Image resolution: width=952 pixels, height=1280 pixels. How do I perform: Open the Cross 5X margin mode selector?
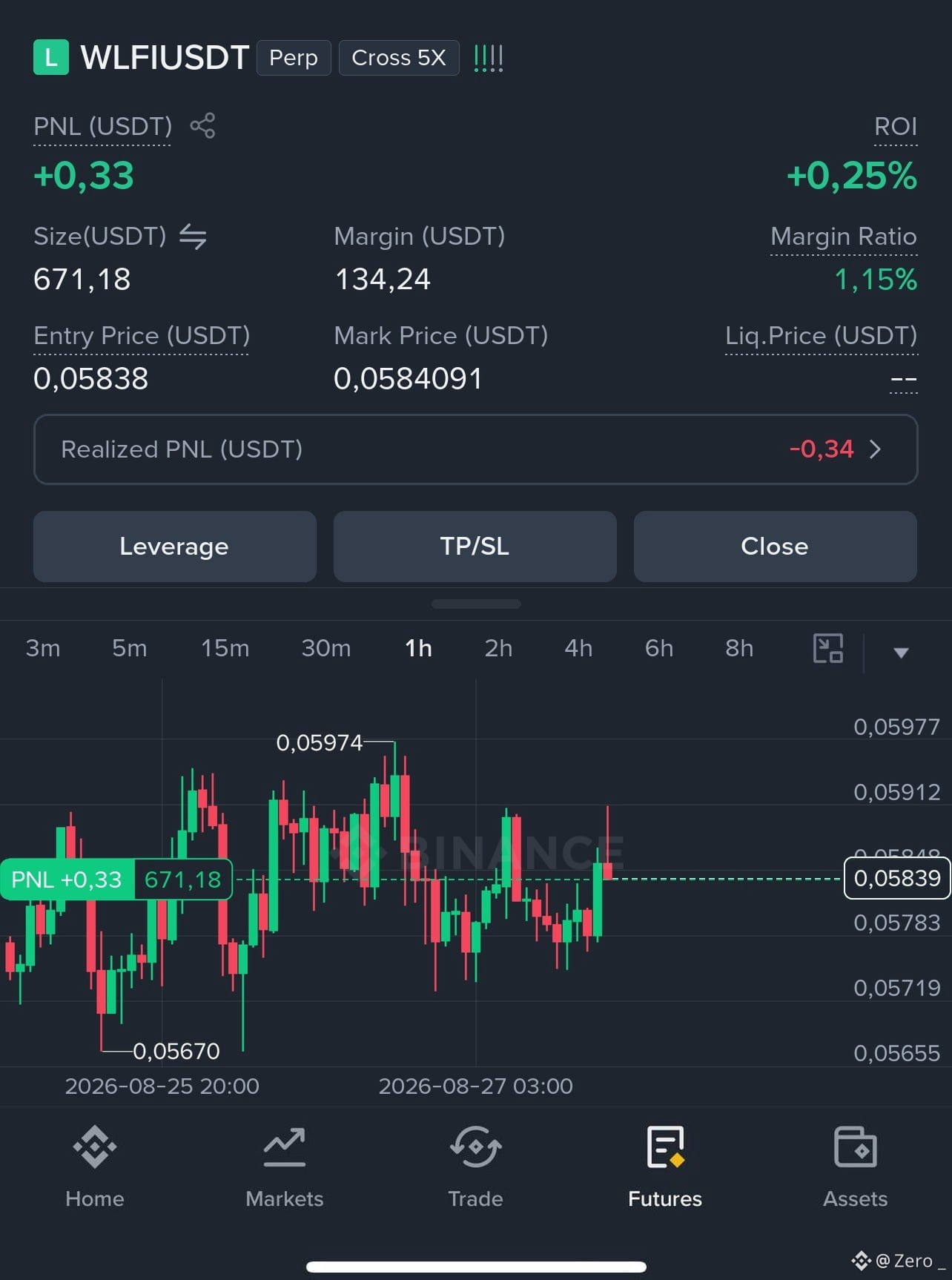click(x=399, y=58)
